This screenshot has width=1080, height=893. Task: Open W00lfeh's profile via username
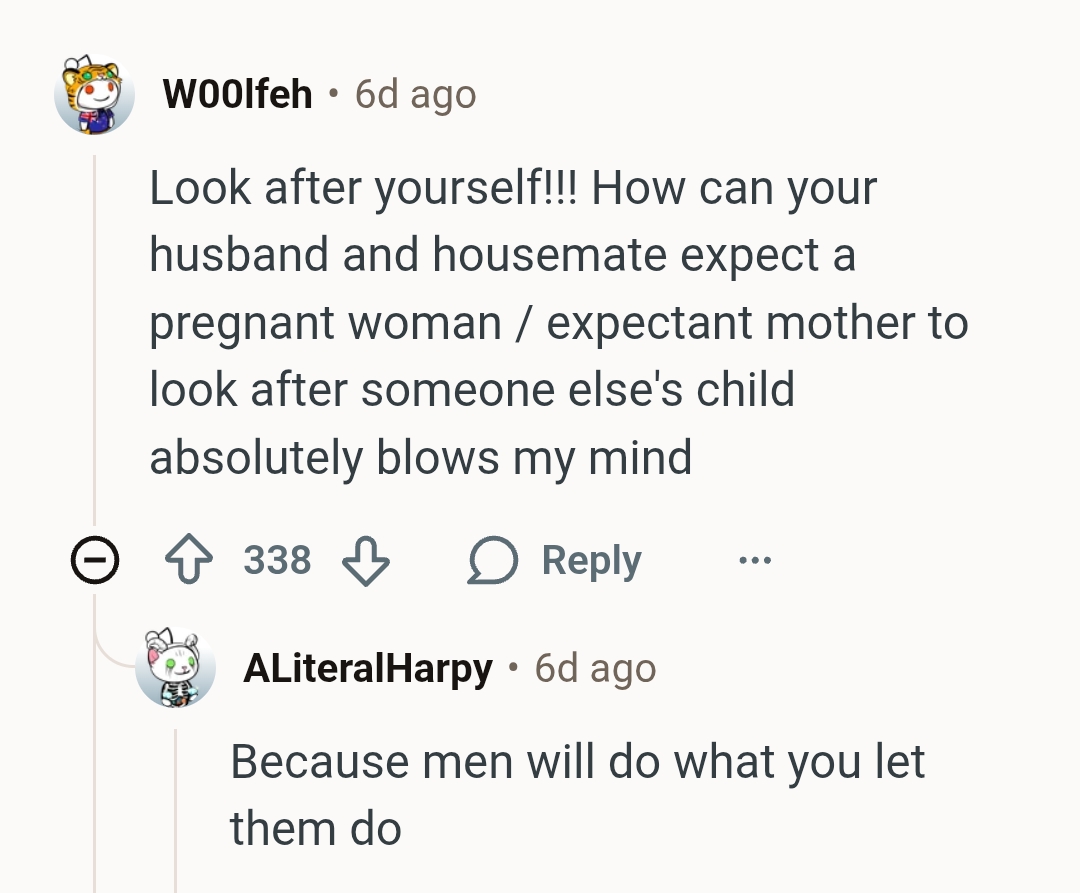pos(239,93)
